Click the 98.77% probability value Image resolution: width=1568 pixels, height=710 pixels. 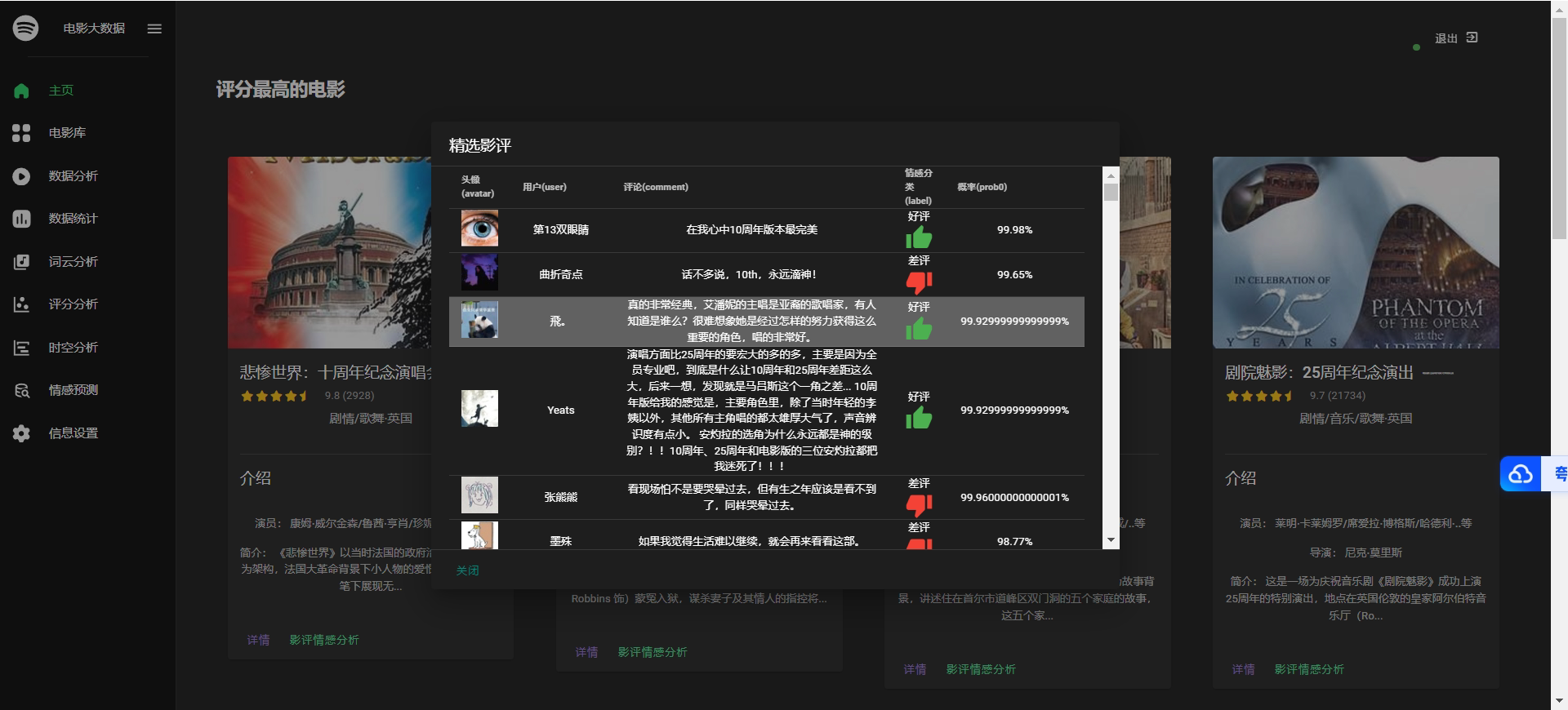tap(1014, 542)
